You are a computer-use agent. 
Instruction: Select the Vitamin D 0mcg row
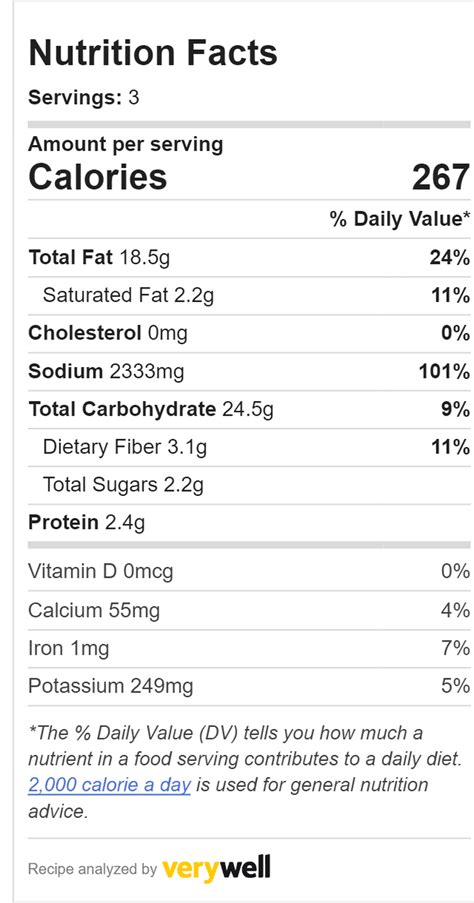[x=249, y=571]
